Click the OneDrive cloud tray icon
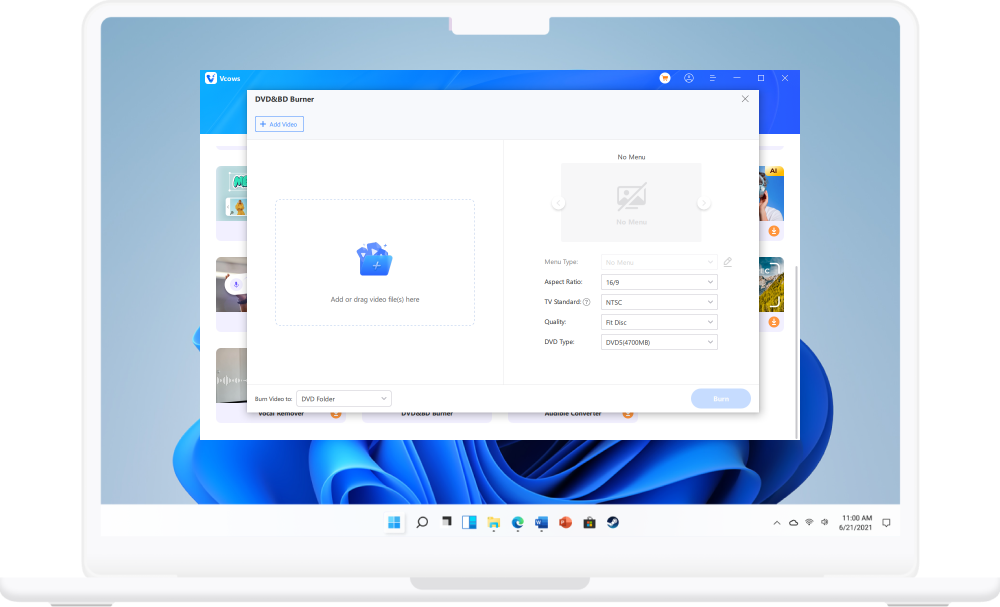This screenshot has width=1000, height=607. point(793,523)
